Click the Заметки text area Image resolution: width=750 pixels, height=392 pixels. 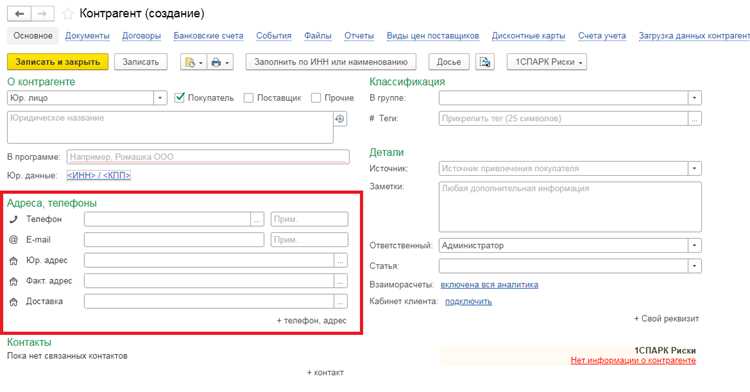click(x=570, y=207)
